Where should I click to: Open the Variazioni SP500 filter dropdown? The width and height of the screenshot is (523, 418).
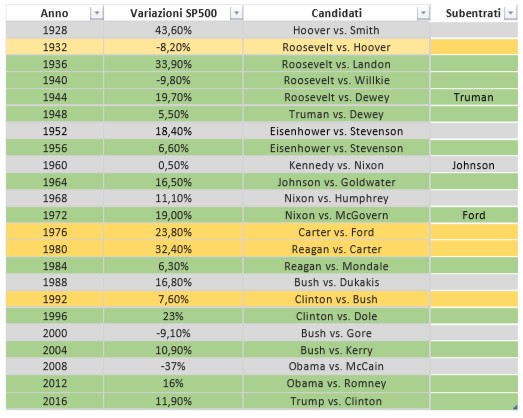click(236, 13)
